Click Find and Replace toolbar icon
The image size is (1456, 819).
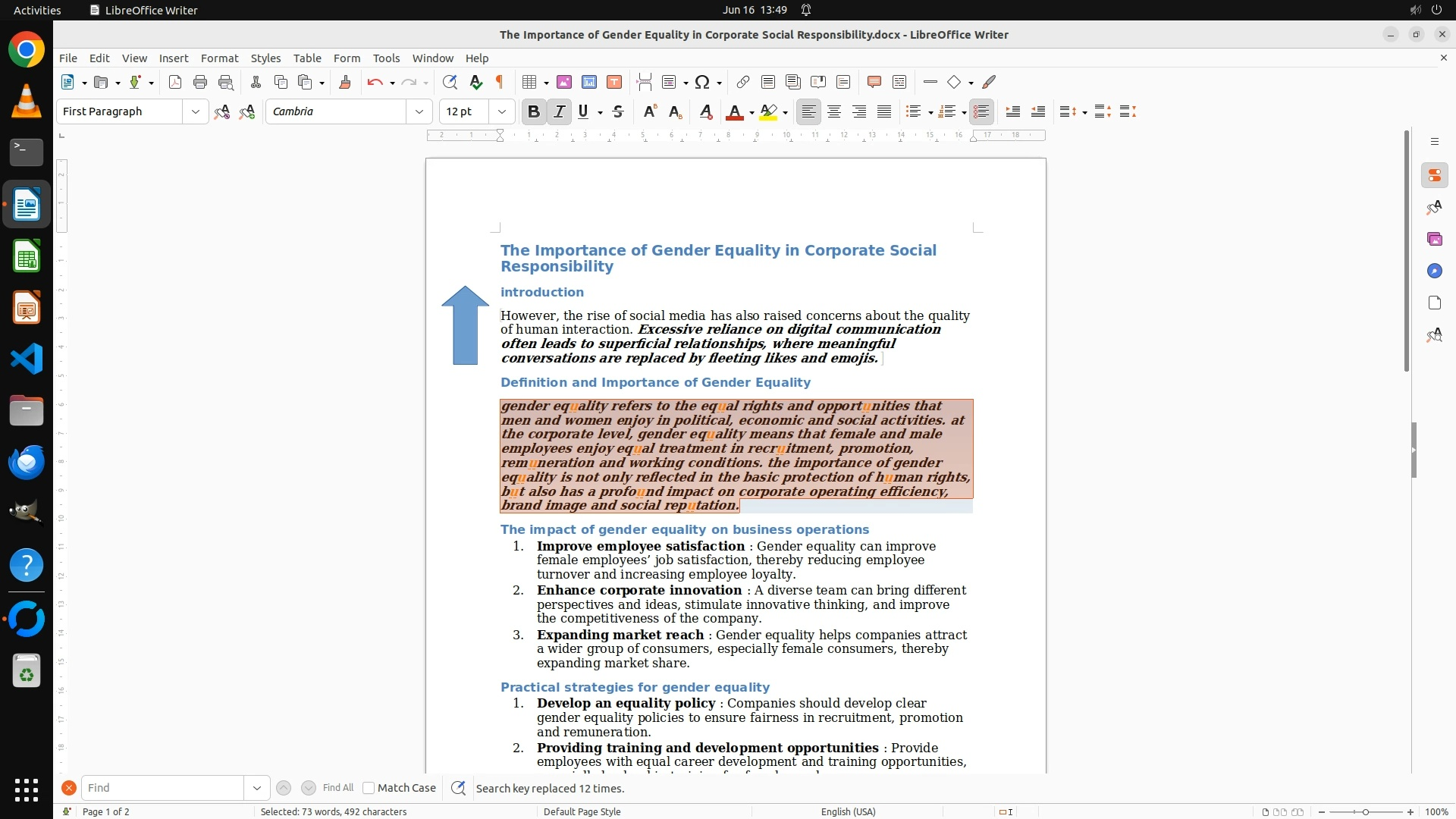point(450,83)
